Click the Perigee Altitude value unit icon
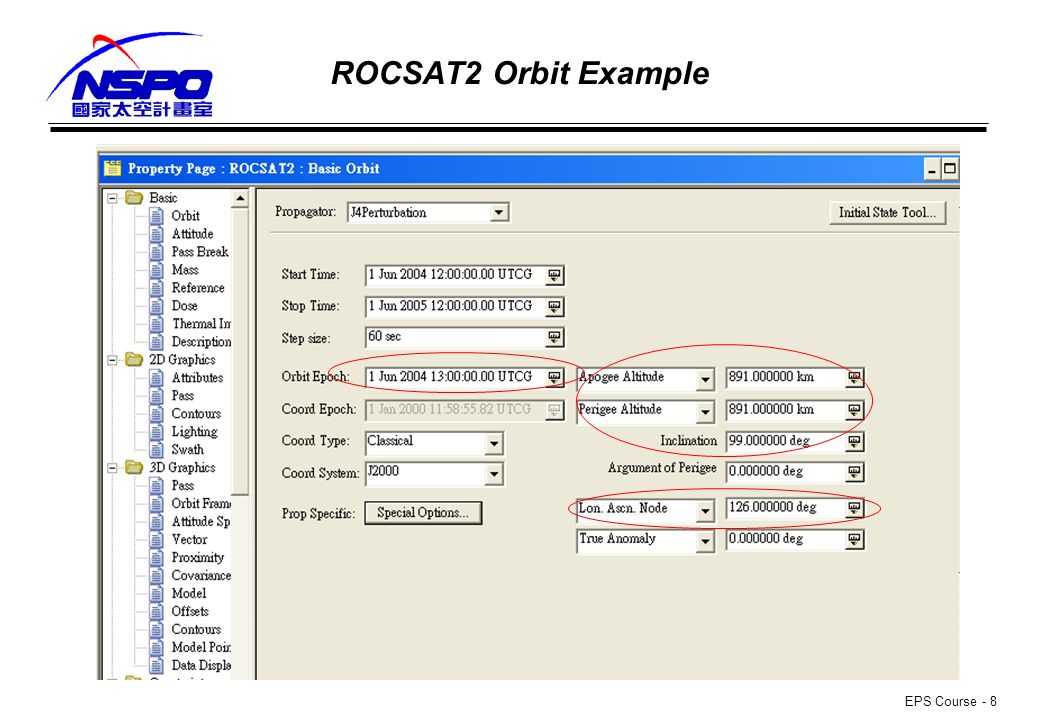 [854, 410]
